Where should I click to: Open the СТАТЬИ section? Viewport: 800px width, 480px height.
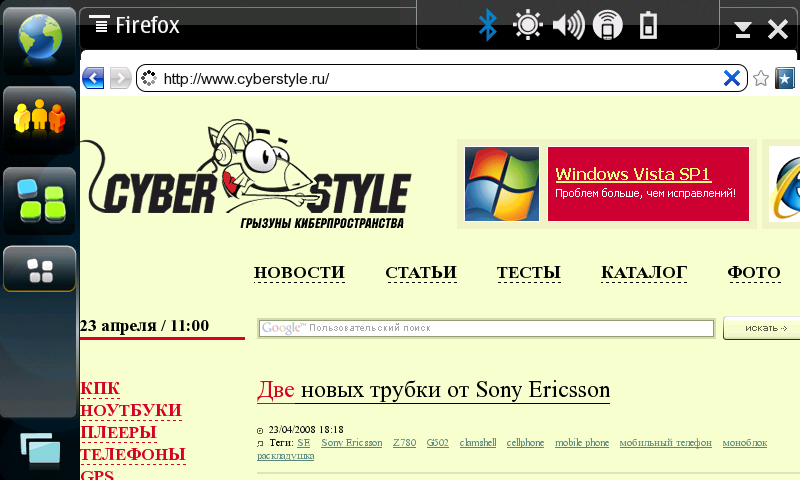421,273
